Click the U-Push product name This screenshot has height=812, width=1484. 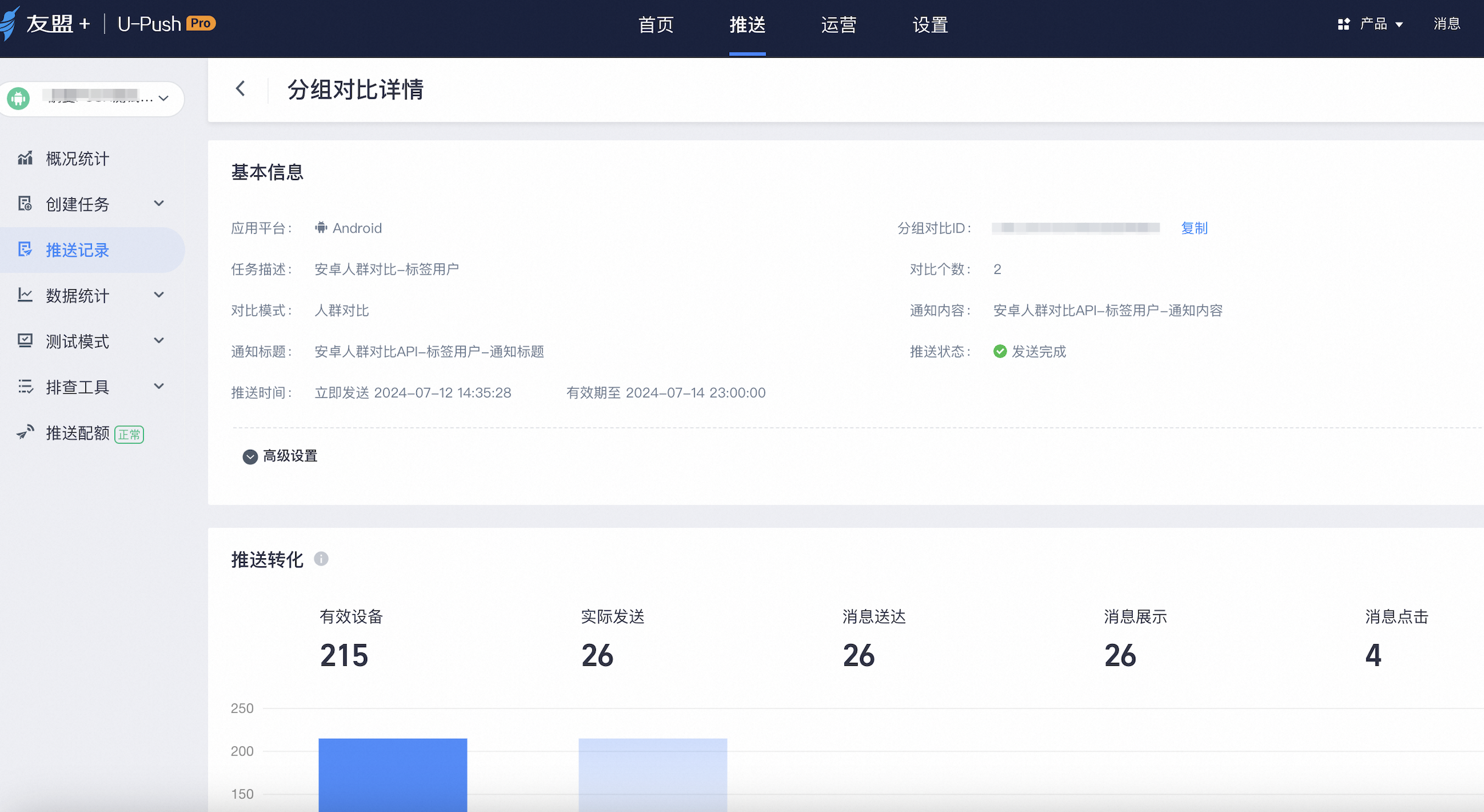pyautogui.click(x=149, y=24)
